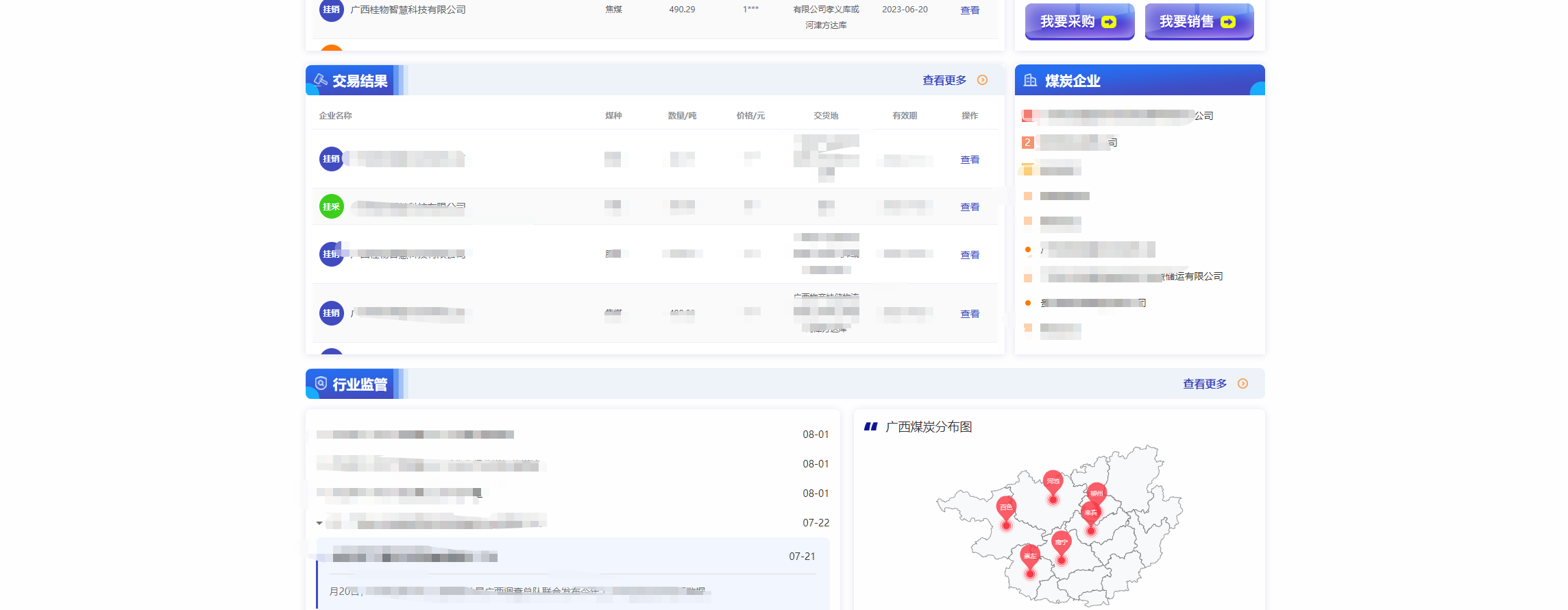Click the 操作 column header
Viewport: 1568px width, 610px height.
pos(970,116)
